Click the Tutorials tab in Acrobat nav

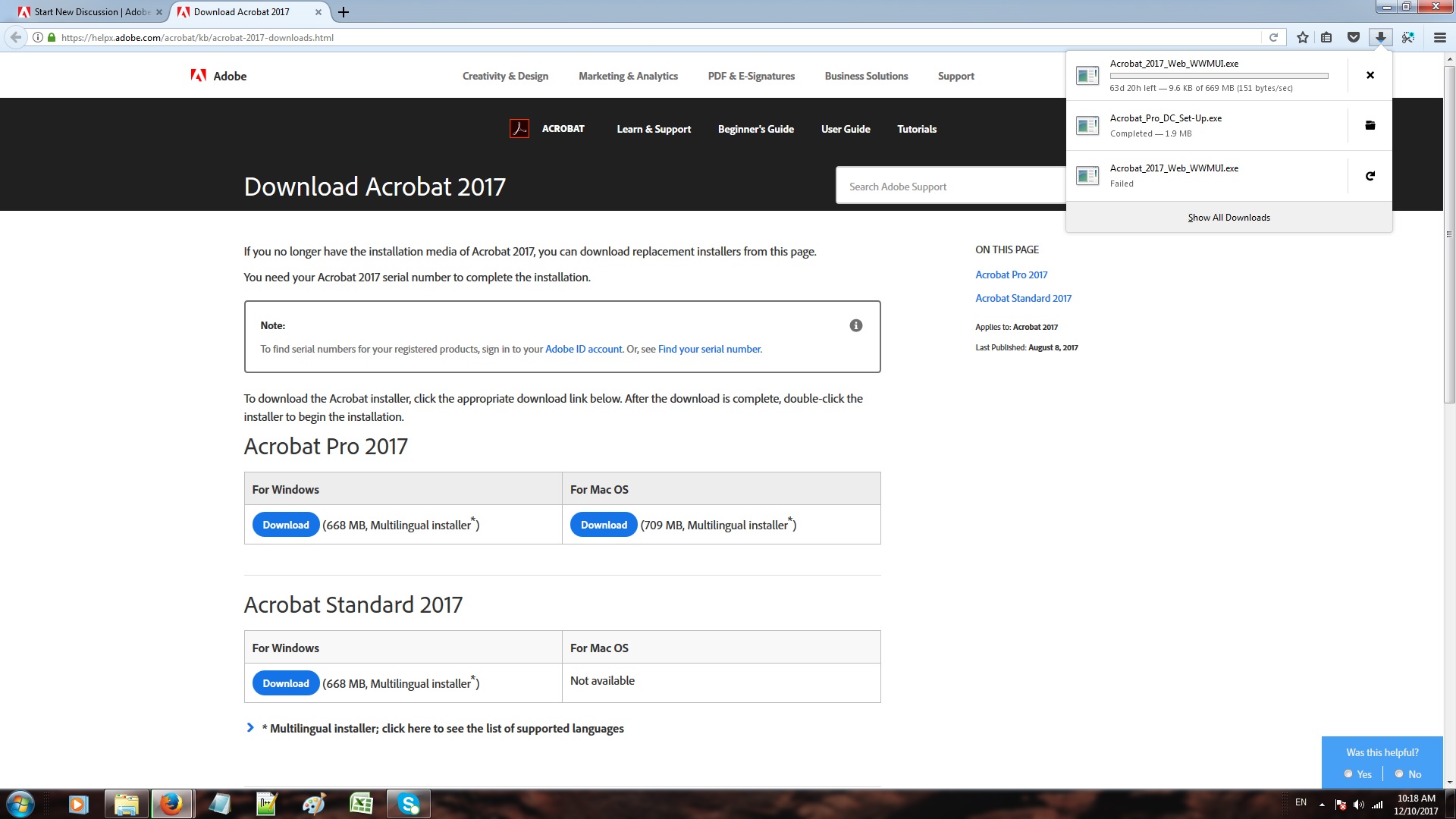pos(916,128)
